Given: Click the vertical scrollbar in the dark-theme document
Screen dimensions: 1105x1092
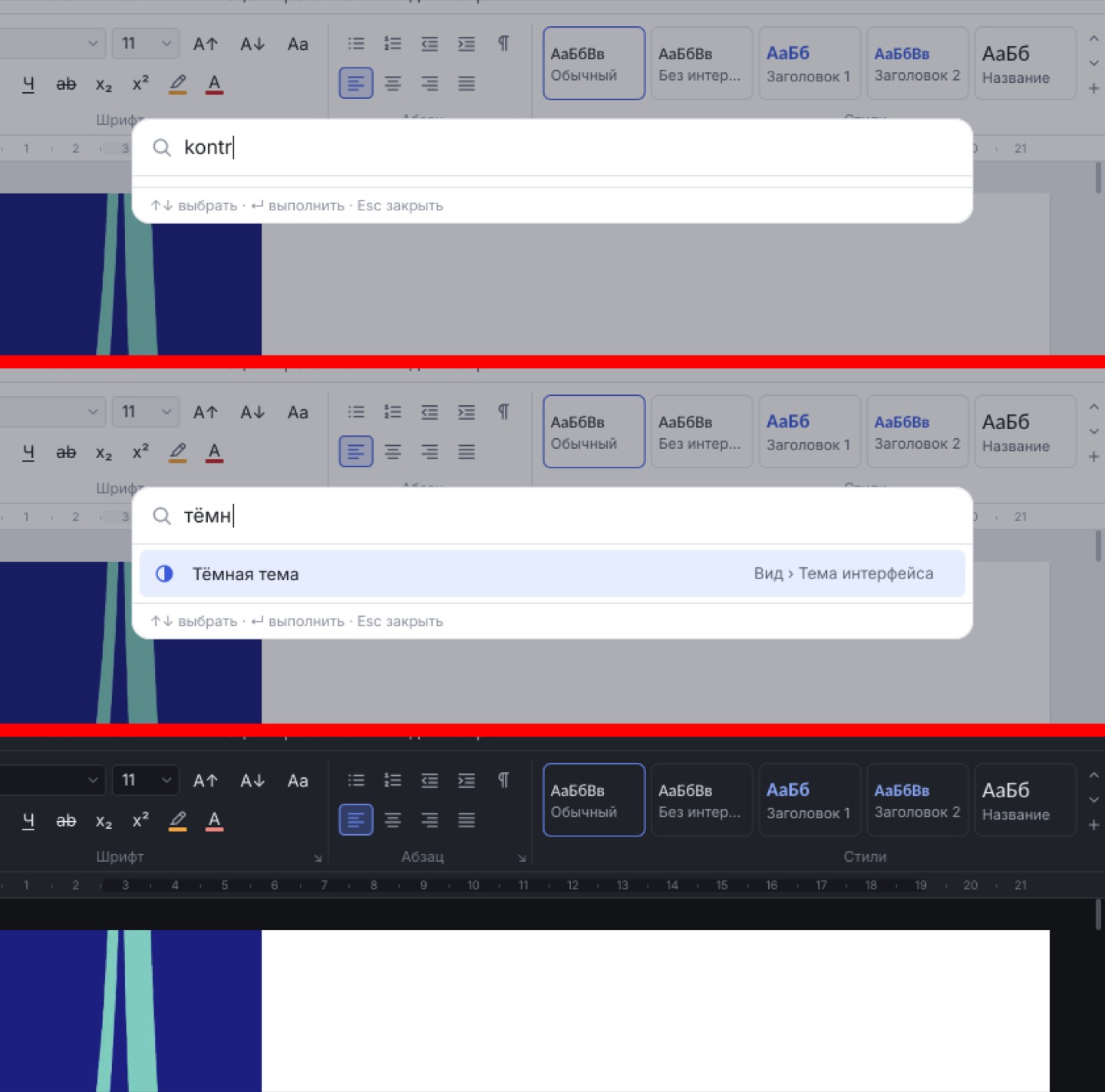Looking at the screenshot, I should click(1098, 915).
